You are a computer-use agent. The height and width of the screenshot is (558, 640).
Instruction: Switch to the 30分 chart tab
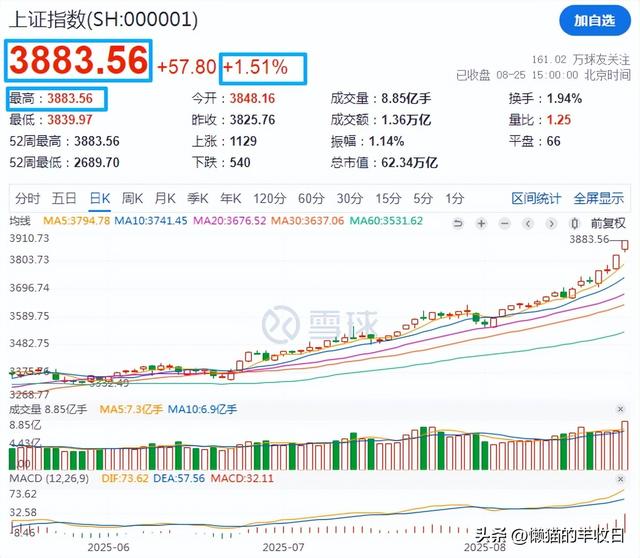coord(350,199)
